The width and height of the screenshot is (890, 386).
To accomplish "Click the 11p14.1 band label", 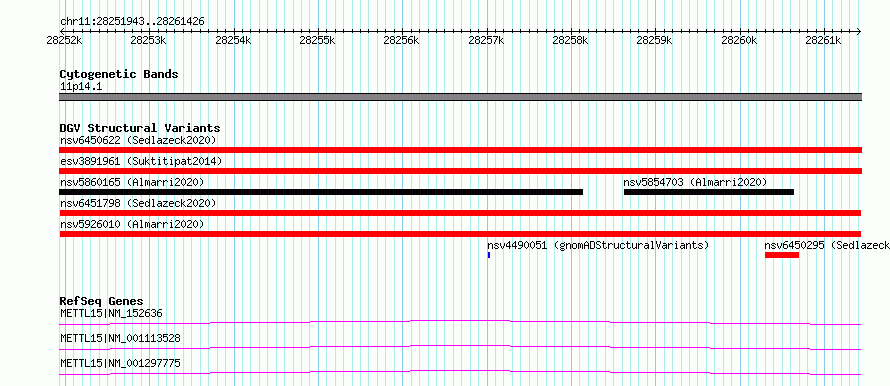I will click(81, 87).
